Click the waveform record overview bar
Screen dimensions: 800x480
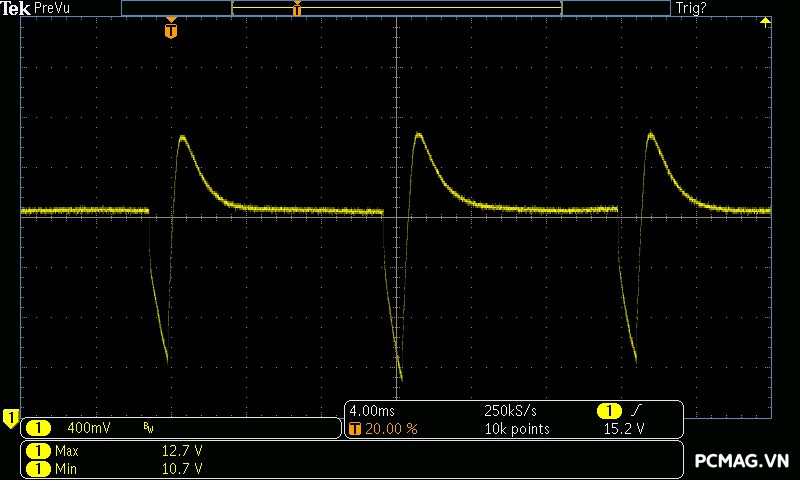395,8
